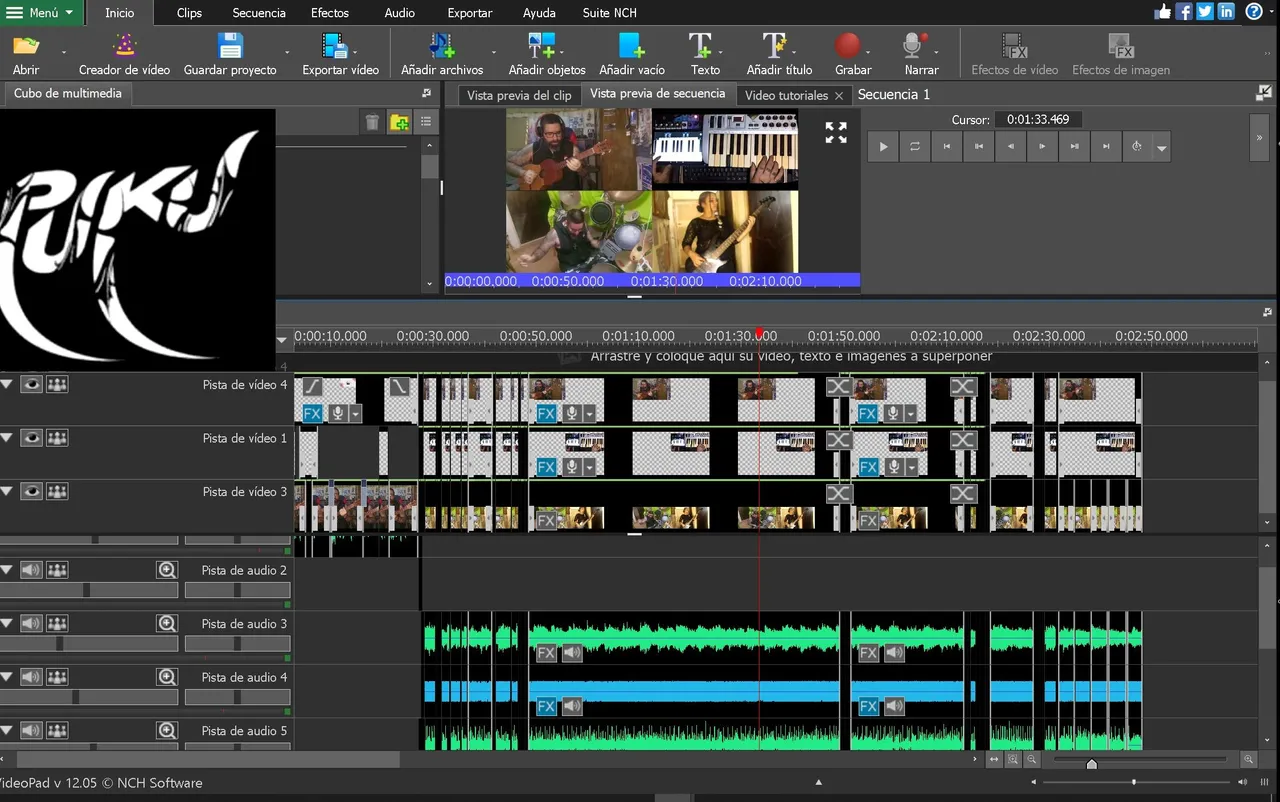Toggle visibility of Pista de vídeo 3

tap(31, 491)
